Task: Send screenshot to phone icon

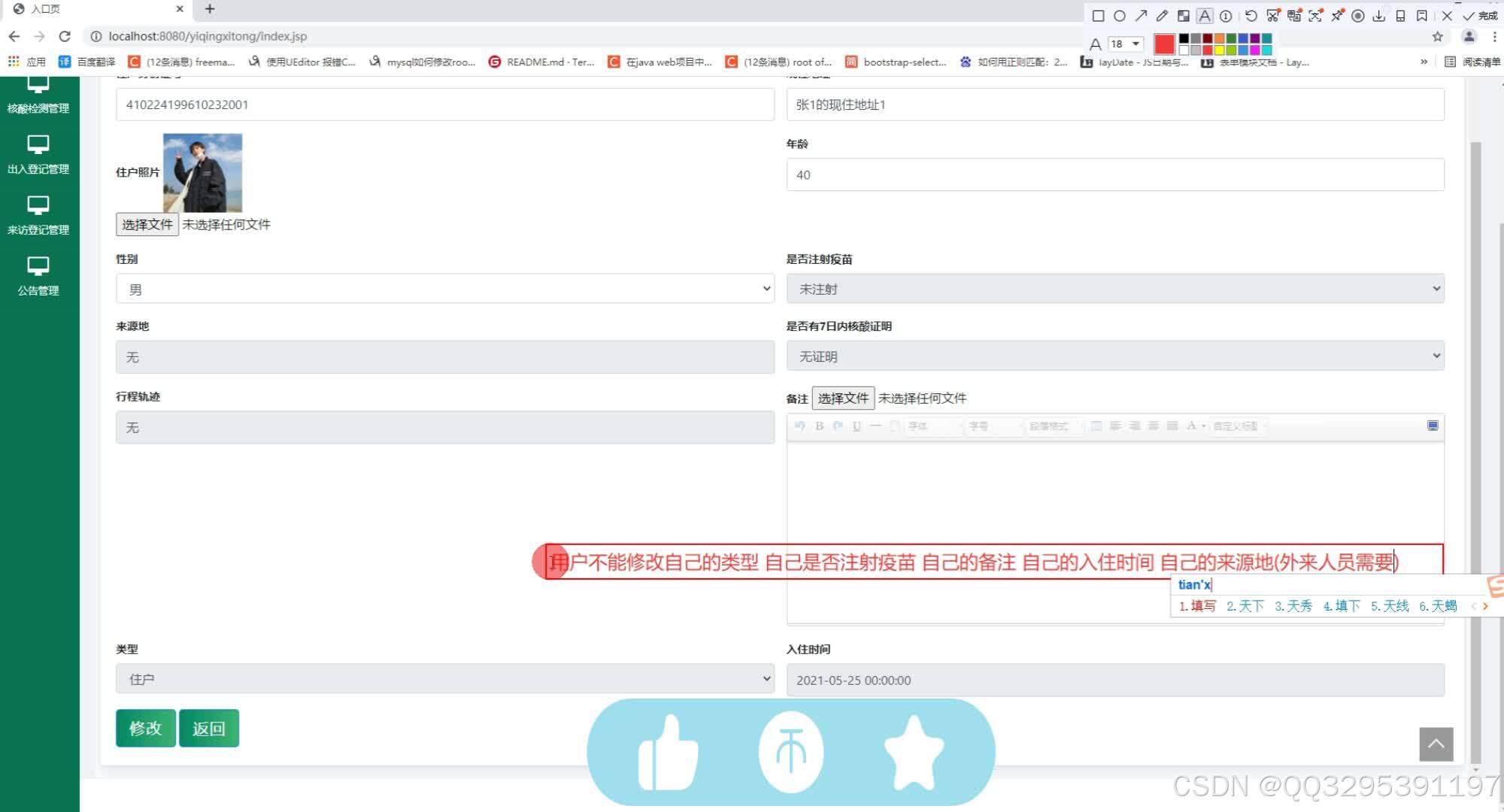Action: tap(1400, 16)
